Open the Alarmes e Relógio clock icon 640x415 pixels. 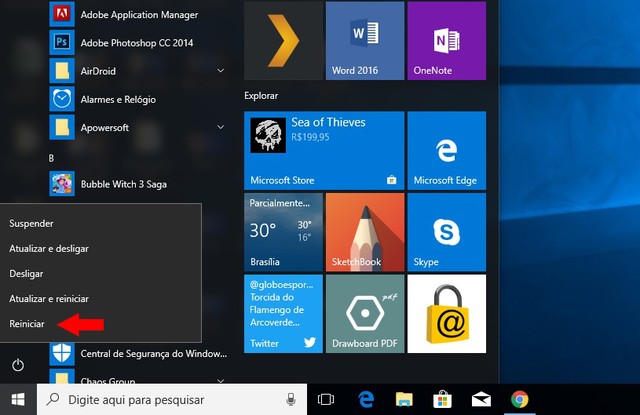62,99
